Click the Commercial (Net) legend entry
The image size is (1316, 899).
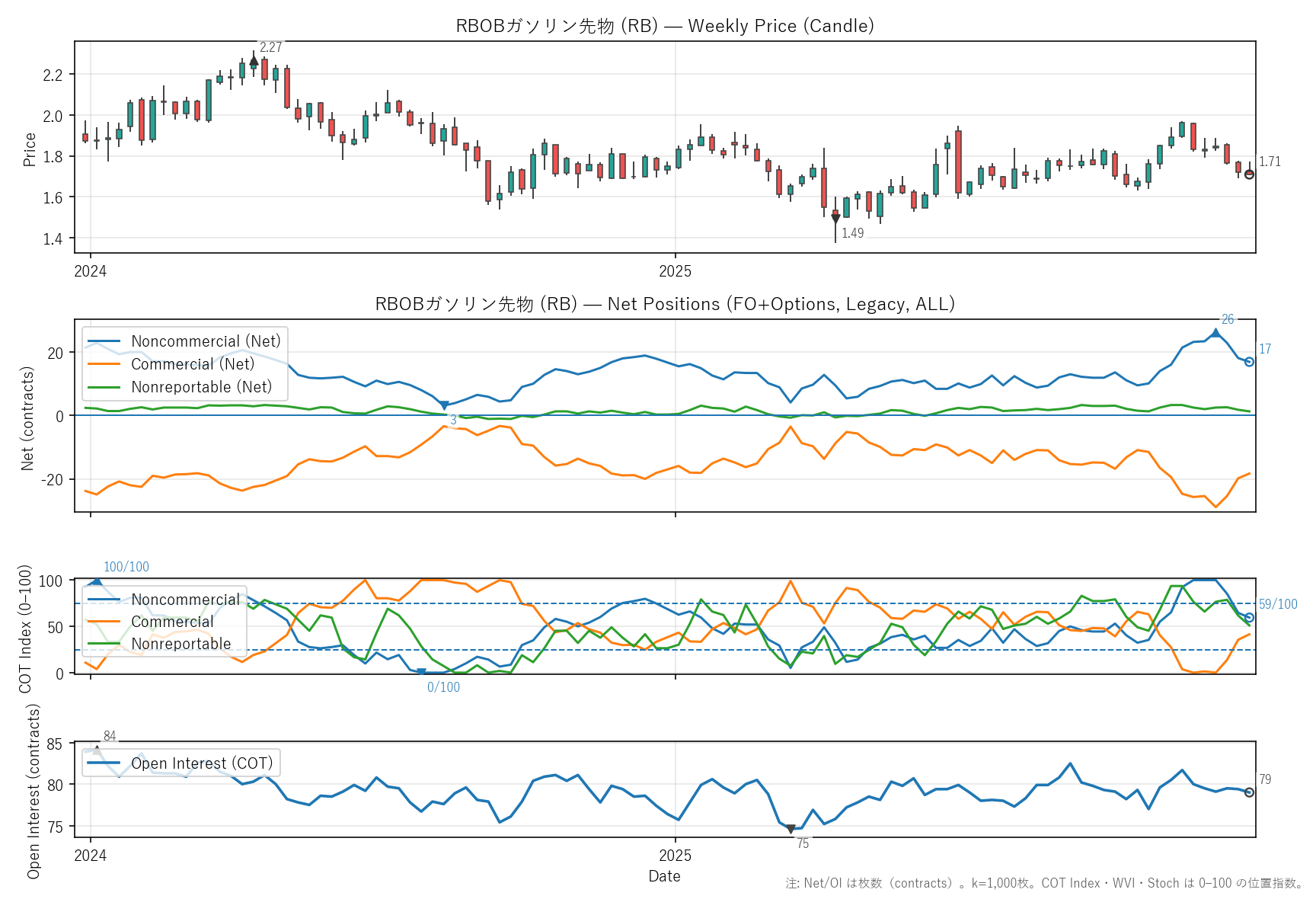(x=193, y=364)
